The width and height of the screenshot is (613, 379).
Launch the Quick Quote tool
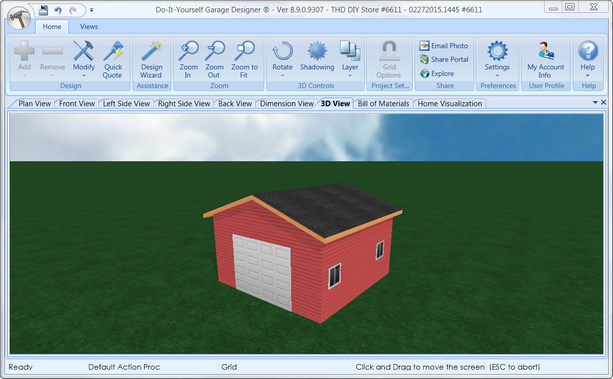pos(113,59)
